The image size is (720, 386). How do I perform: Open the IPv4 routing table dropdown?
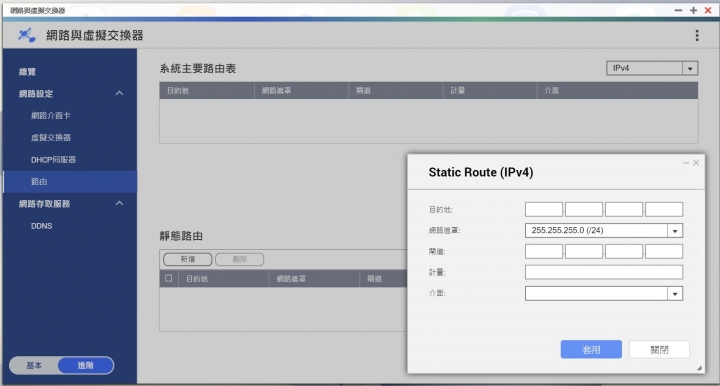(652, 68)
